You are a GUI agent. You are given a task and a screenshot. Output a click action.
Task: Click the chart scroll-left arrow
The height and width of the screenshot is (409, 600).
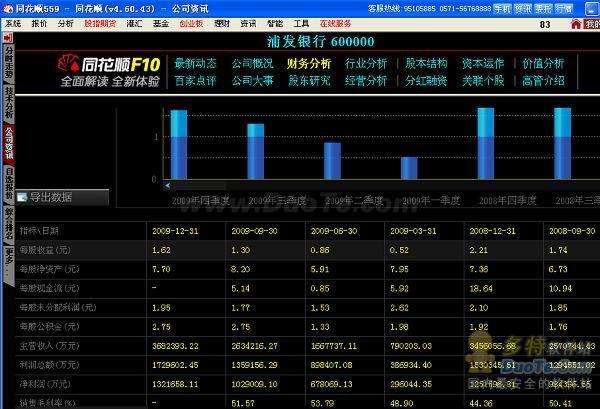167,186
